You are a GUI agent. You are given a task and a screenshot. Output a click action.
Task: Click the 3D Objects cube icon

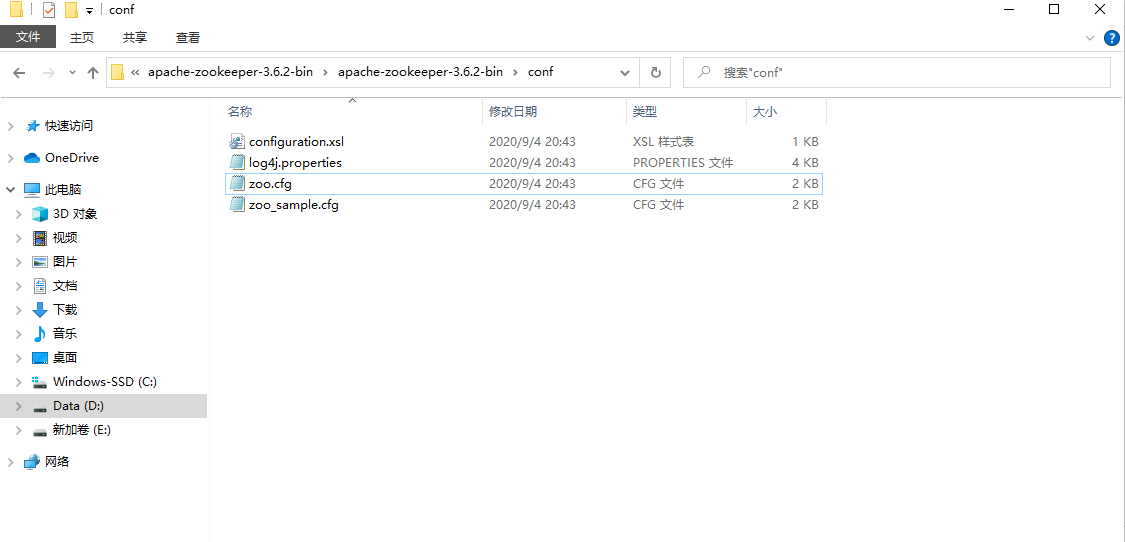pyautogui.click(x=39, y=214)
